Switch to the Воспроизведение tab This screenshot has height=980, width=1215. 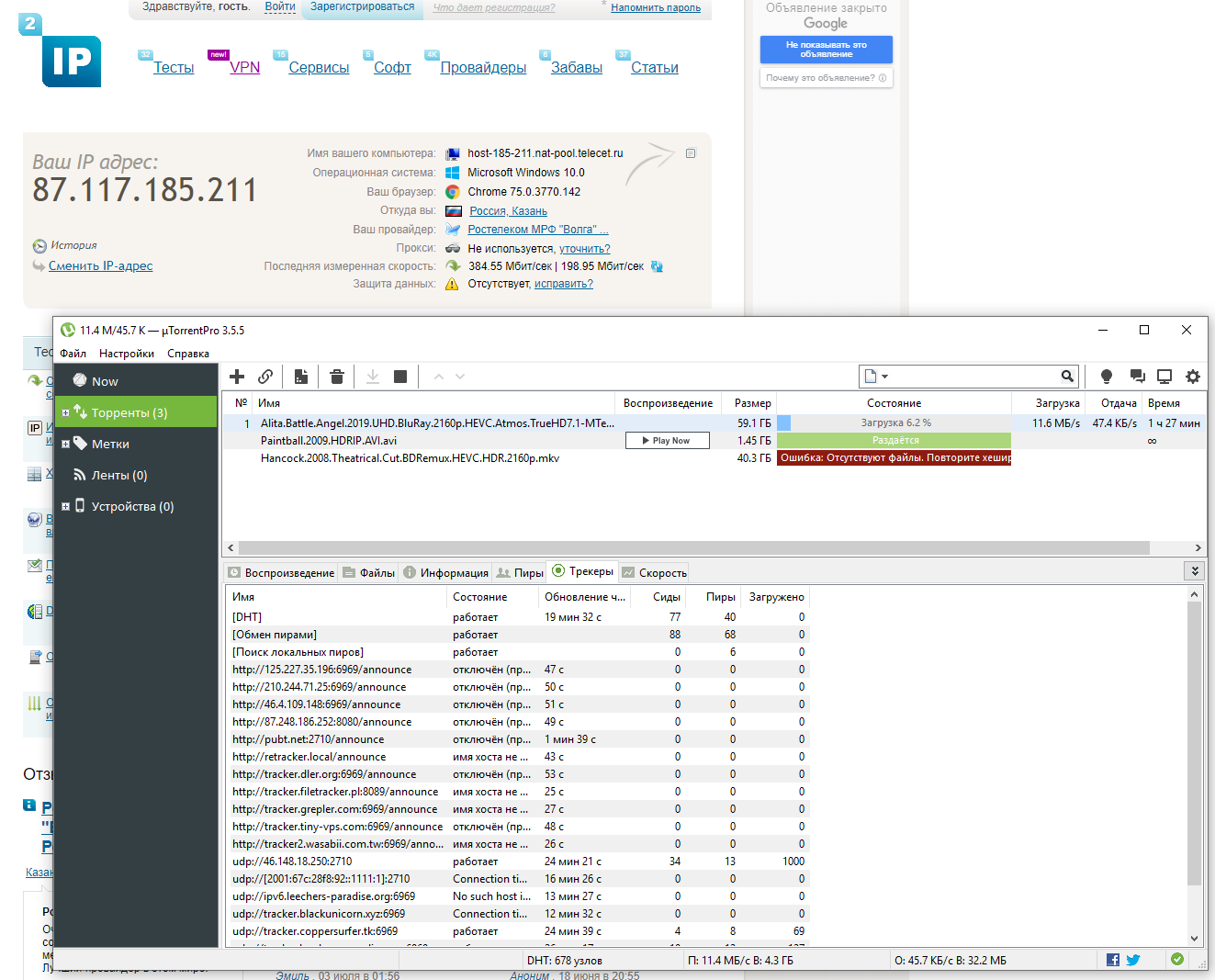[x=281, y=572]
